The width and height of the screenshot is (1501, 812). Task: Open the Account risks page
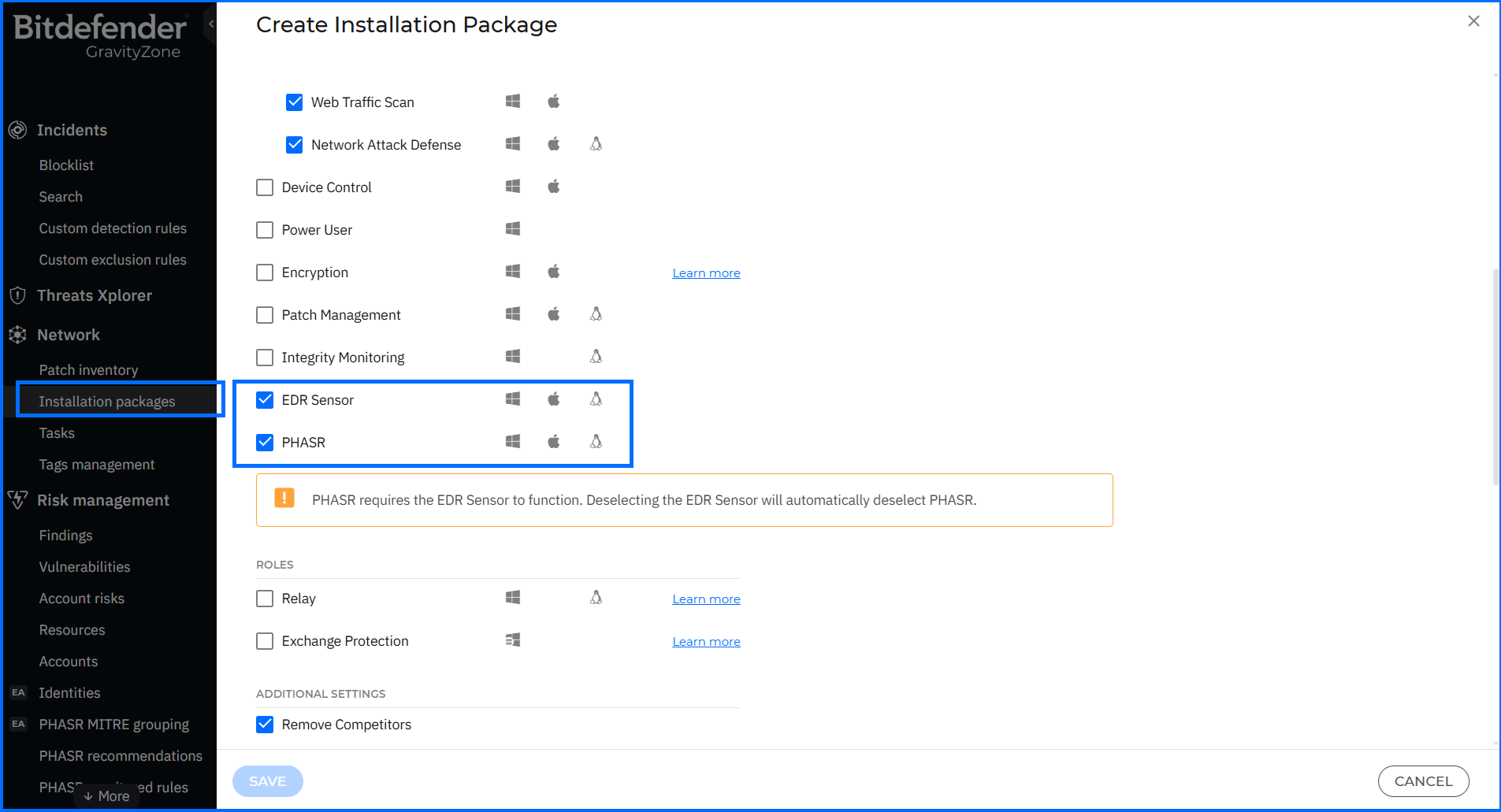(82, 599)
